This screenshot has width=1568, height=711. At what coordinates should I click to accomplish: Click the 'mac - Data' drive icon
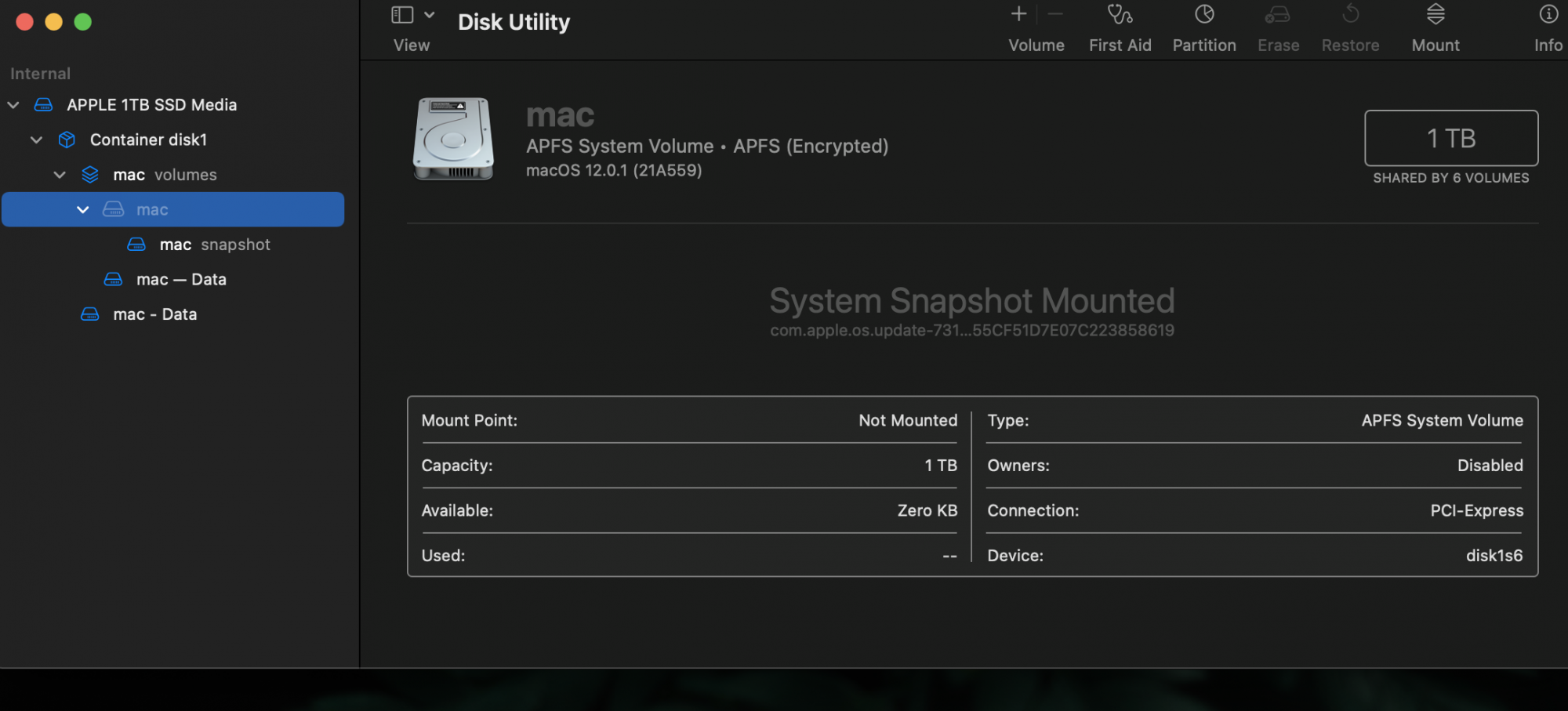tap(90, 314)
